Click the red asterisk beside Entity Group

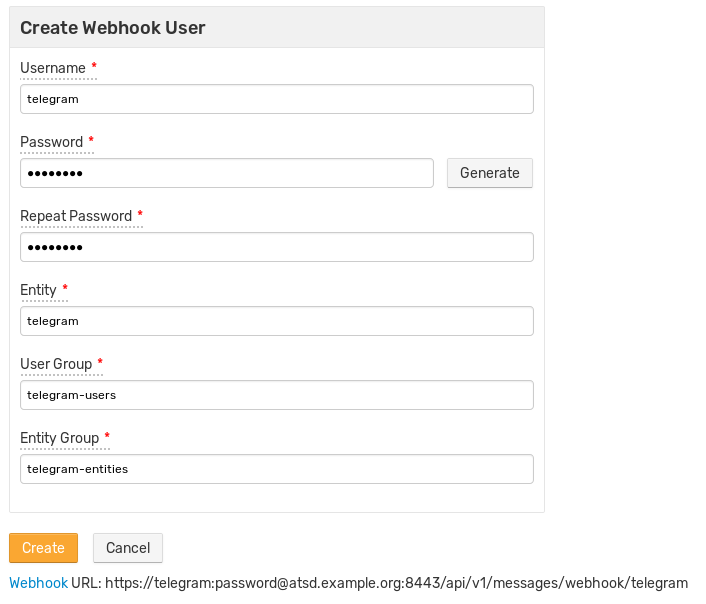tap(107, 436)
